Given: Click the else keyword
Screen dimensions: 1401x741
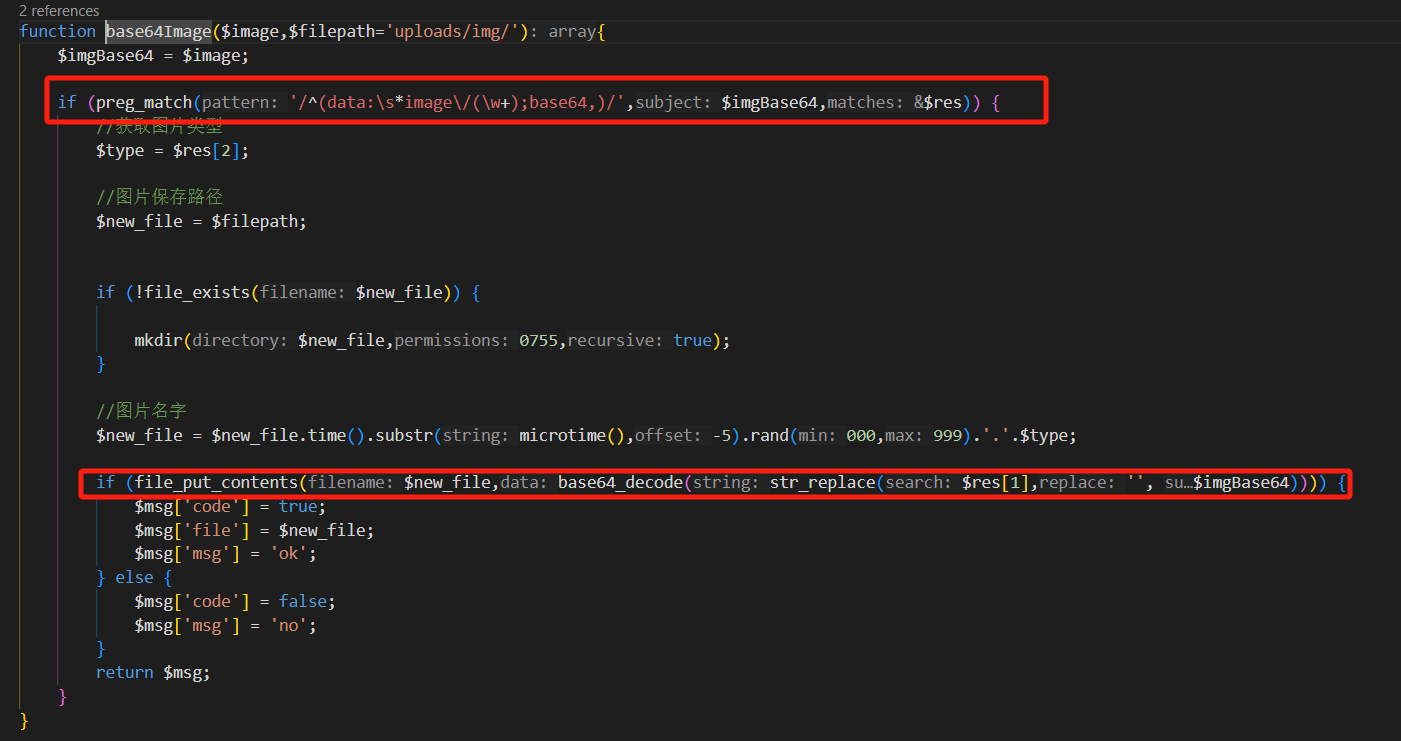Looking at the screenshot, I should click(x=134, y=577).
